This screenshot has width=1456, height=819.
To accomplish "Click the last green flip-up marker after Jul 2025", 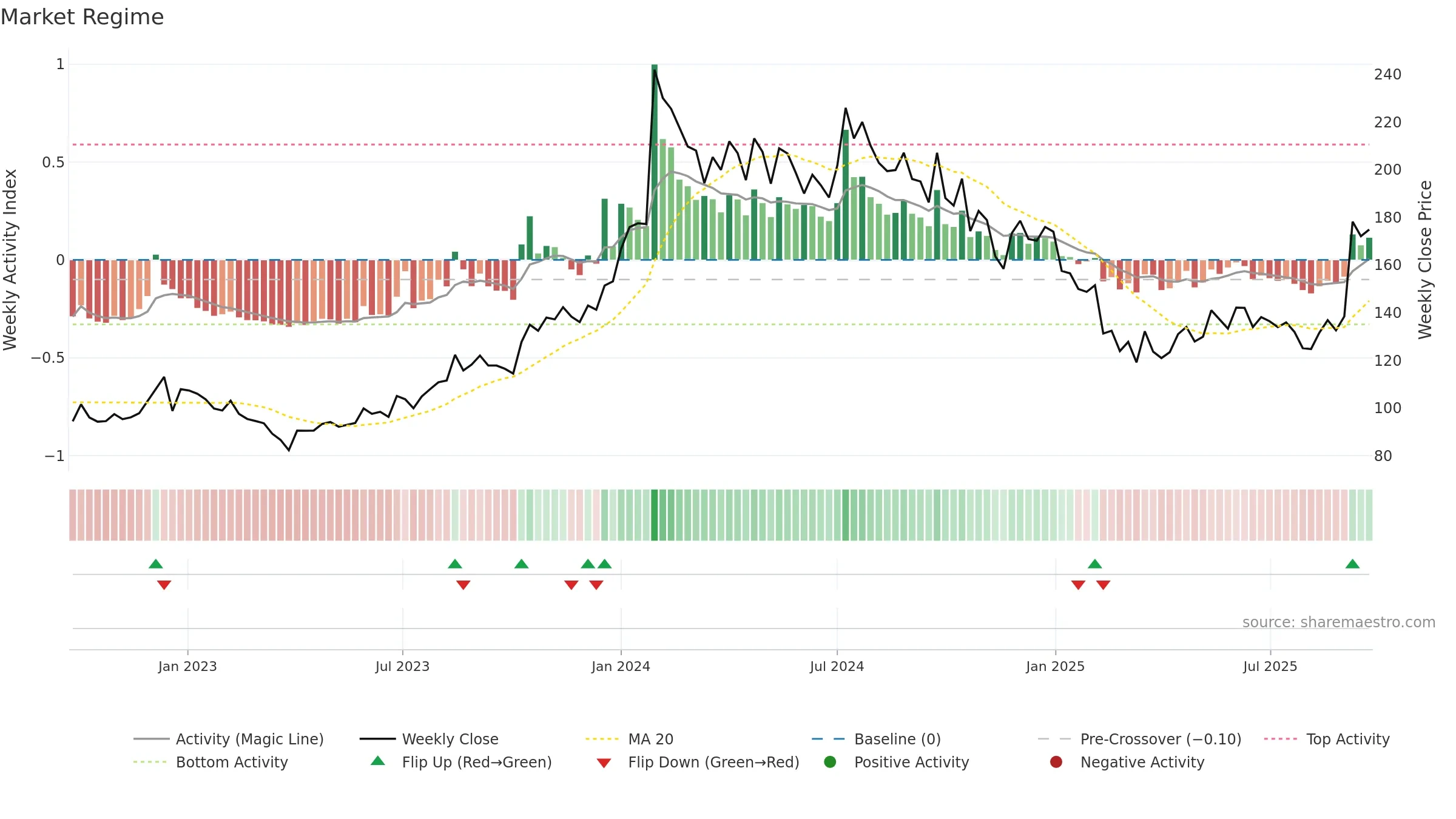I will pyautogui.click(x=1352, y=564).
